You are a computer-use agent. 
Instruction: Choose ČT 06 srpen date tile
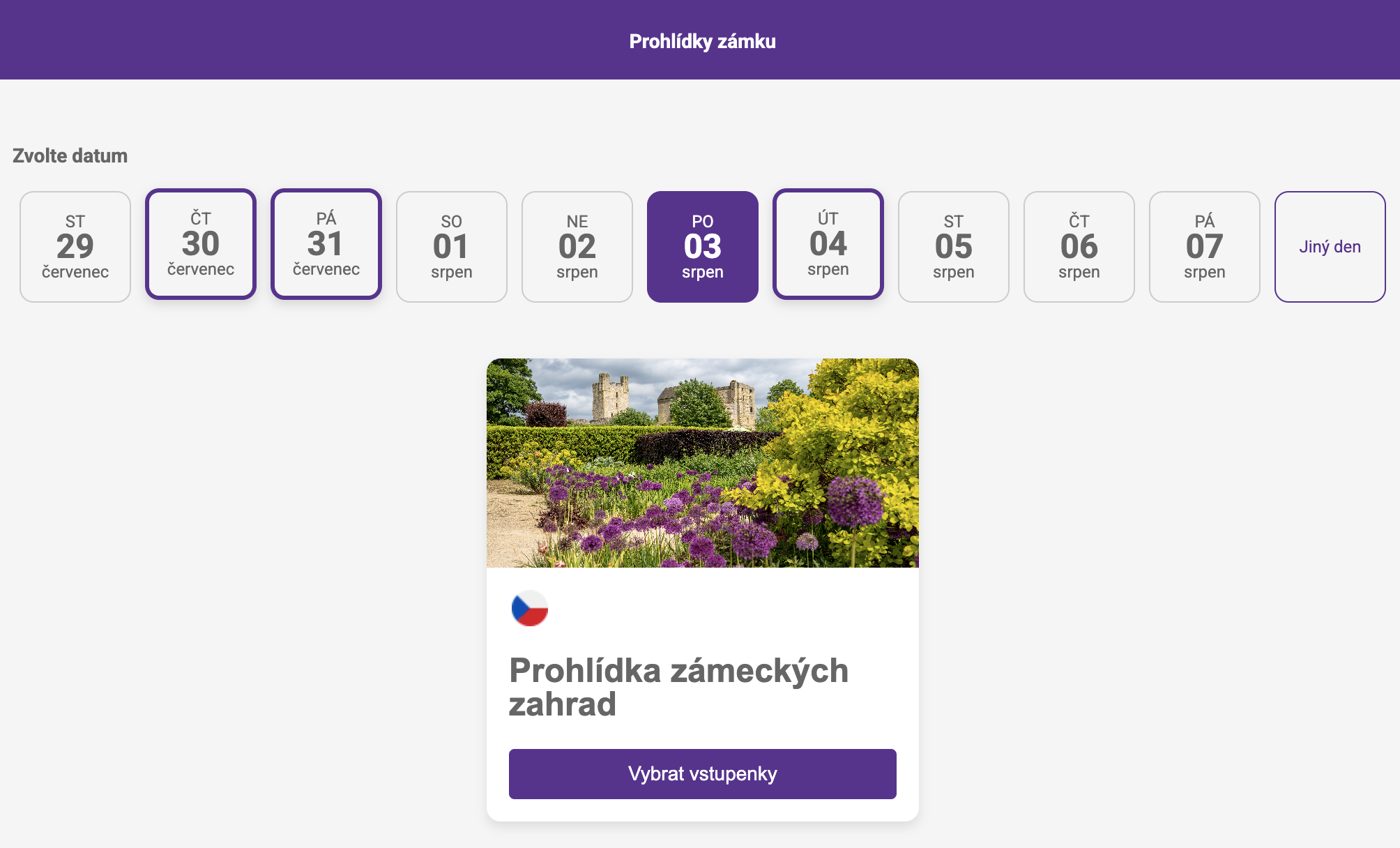coord(1079,247)
